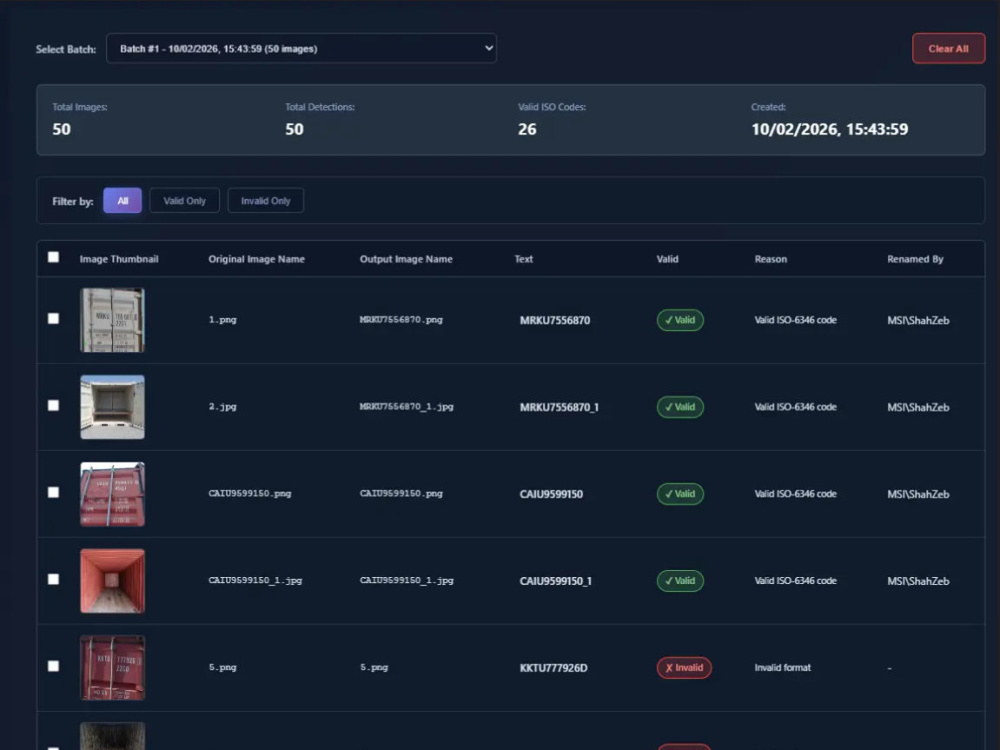The width and height of the screenshot is (1000, 750).
Task: Click detected text MRKU7556870
Action: coord(555,320)
